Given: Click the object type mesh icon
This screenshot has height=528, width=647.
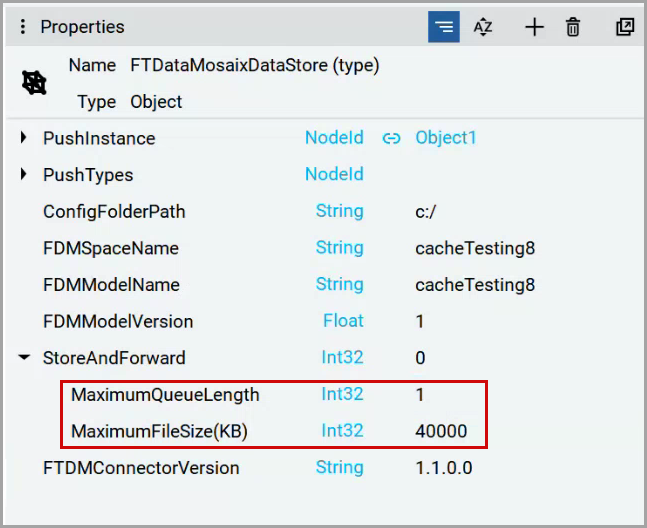Looking at the screenshot, I should tap(34, 83).
